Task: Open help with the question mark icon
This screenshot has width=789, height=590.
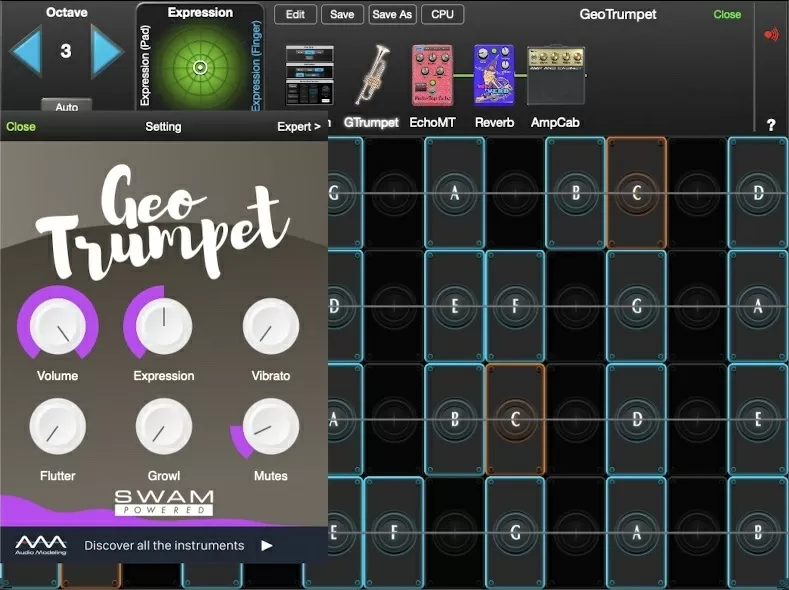Action: (x=771, y=125)
